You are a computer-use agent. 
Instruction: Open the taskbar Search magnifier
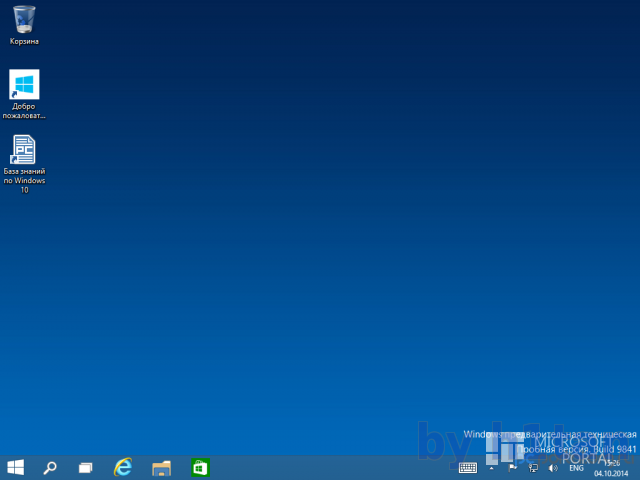coord(50,467)
